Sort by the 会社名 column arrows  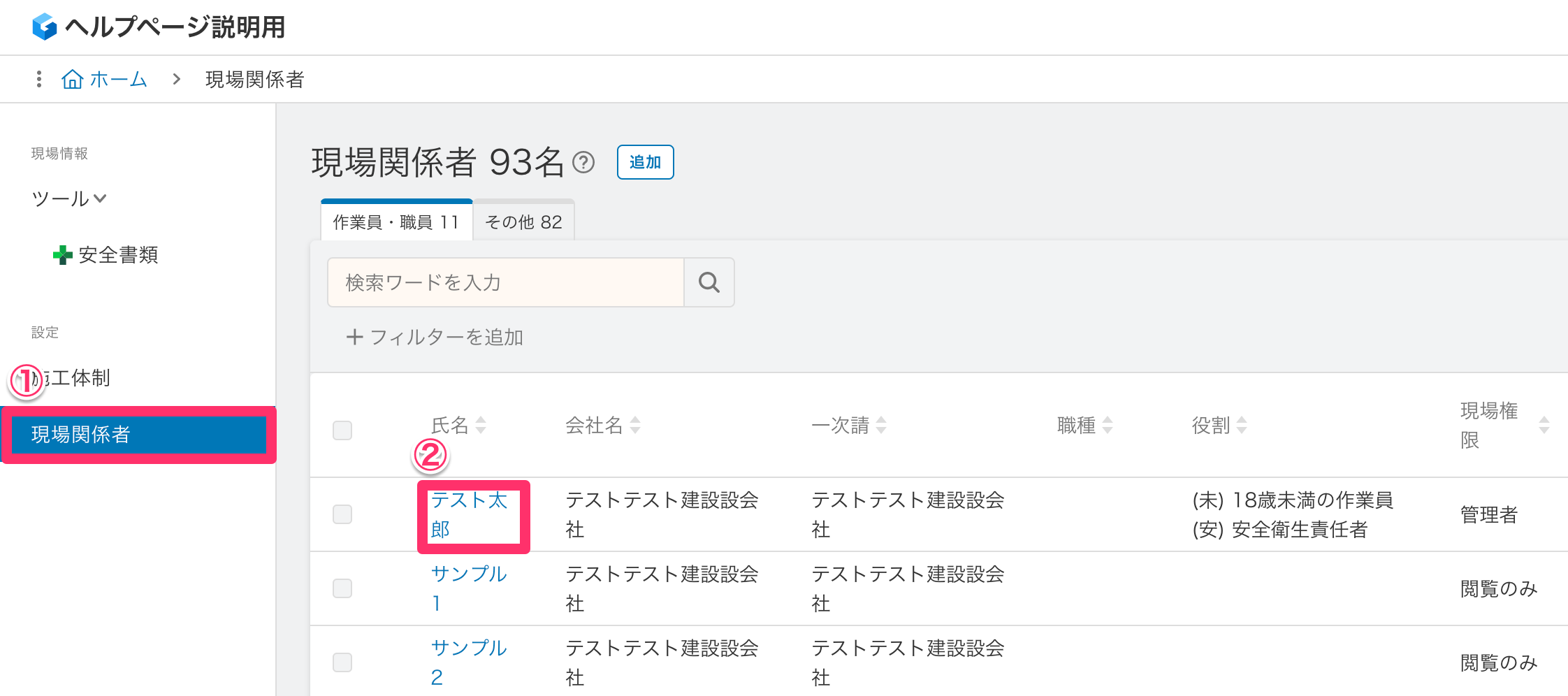tap(635, 425)
